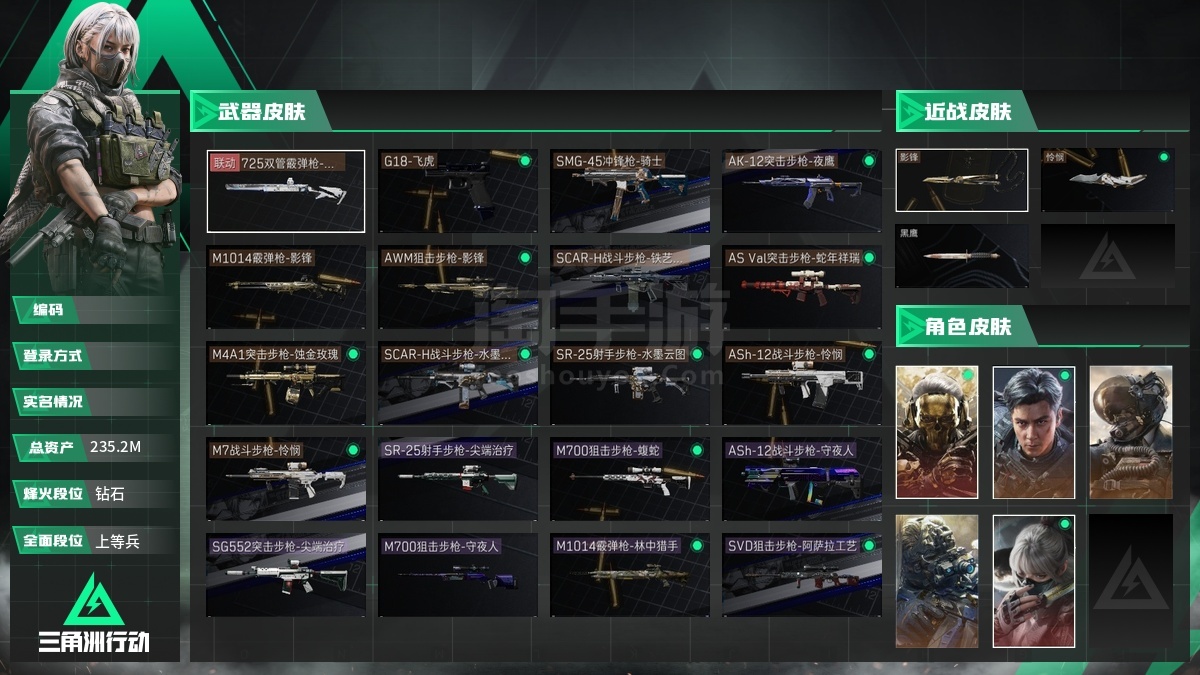1200x675 pixels.
Task: Select the AS Val突击步枪-蛇年祥瑞 skin
Action: click(802, 287)
